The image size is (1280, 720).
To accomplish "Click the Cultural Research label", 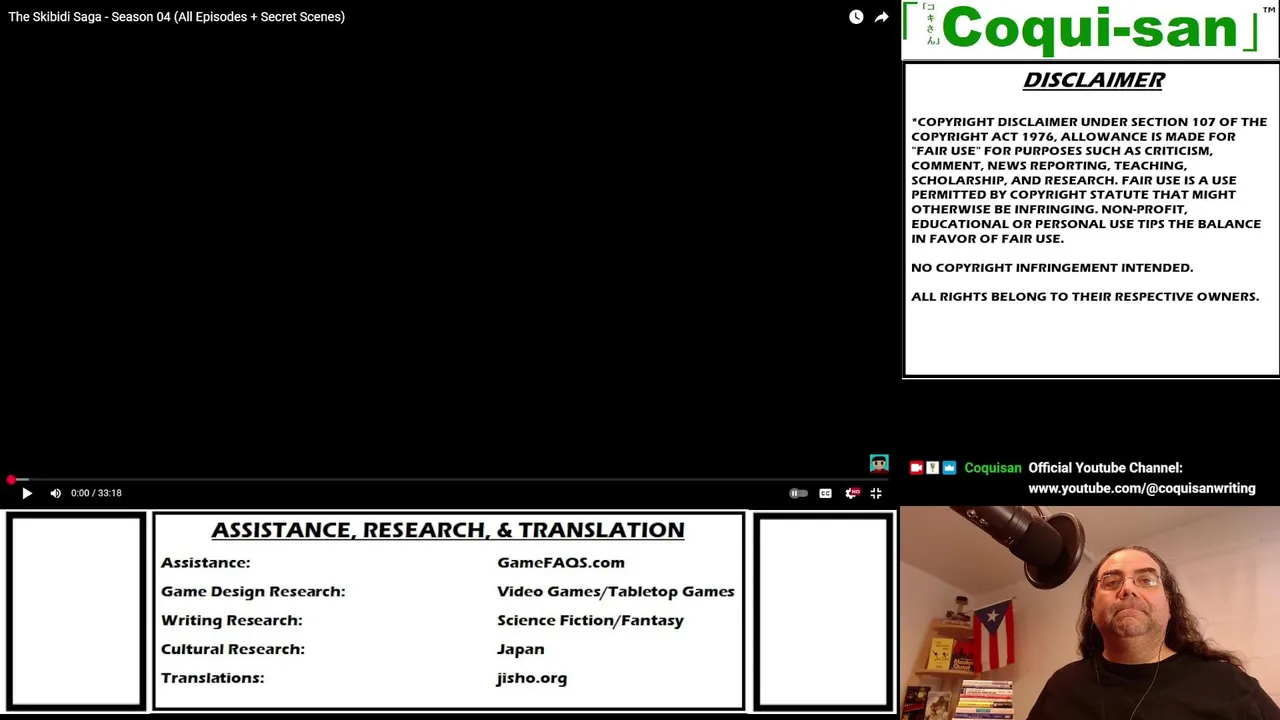I will coord(233,649).
